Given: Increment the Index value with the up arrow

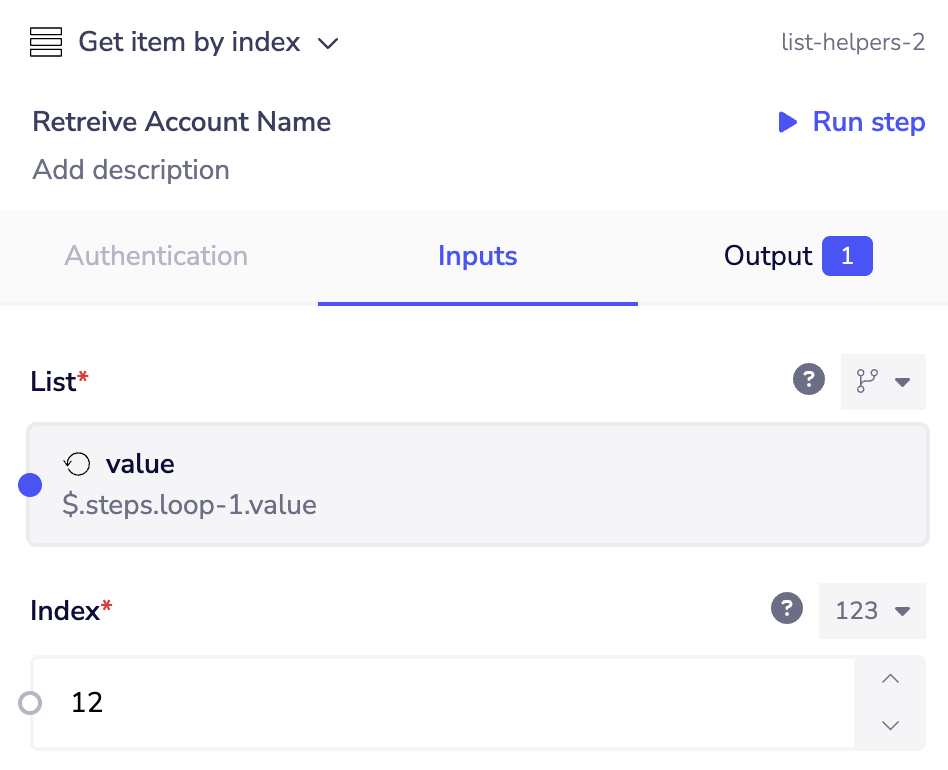Looking at the screenshot, I should point(890,679).
